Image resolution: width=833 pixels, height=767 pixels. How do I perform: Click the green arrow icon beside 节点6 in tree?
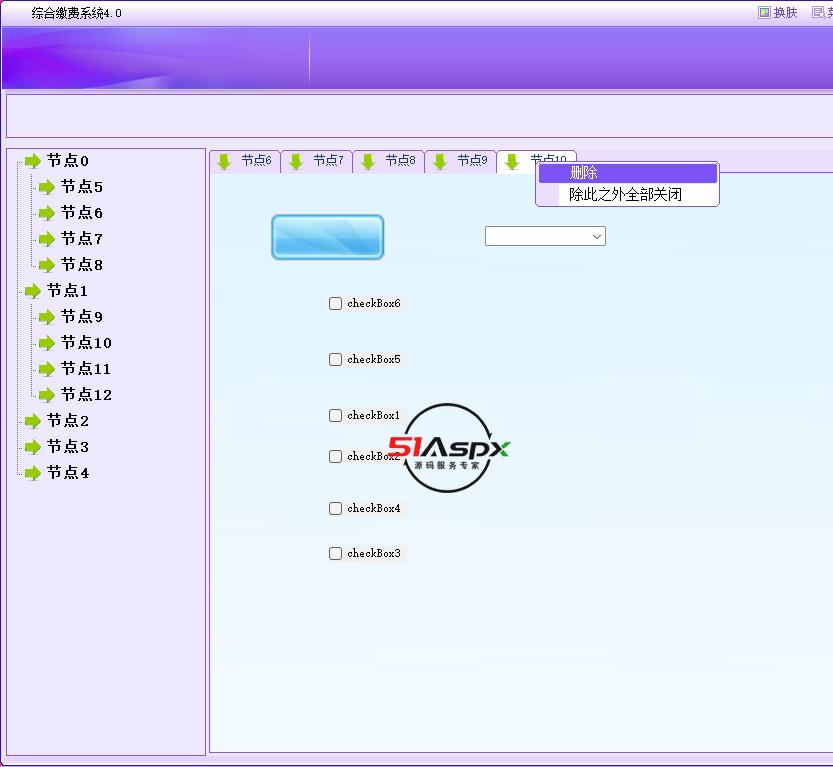pyautogui.click(x=47, y=212)
